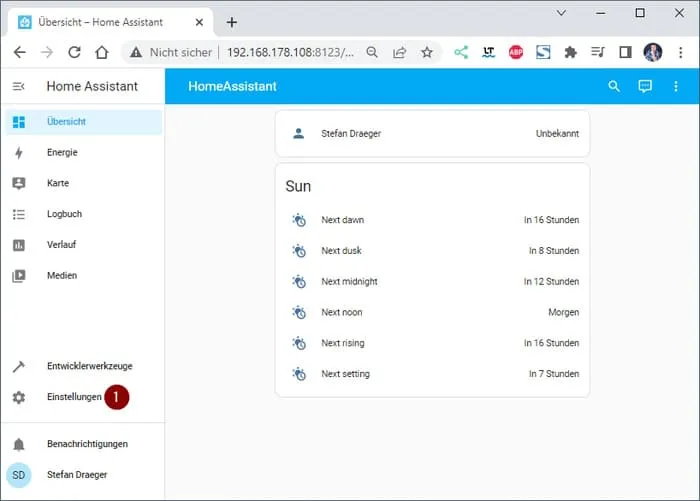Reload the page in the browser
Viewport: 700px width, 501px height.
pos(74,52)
